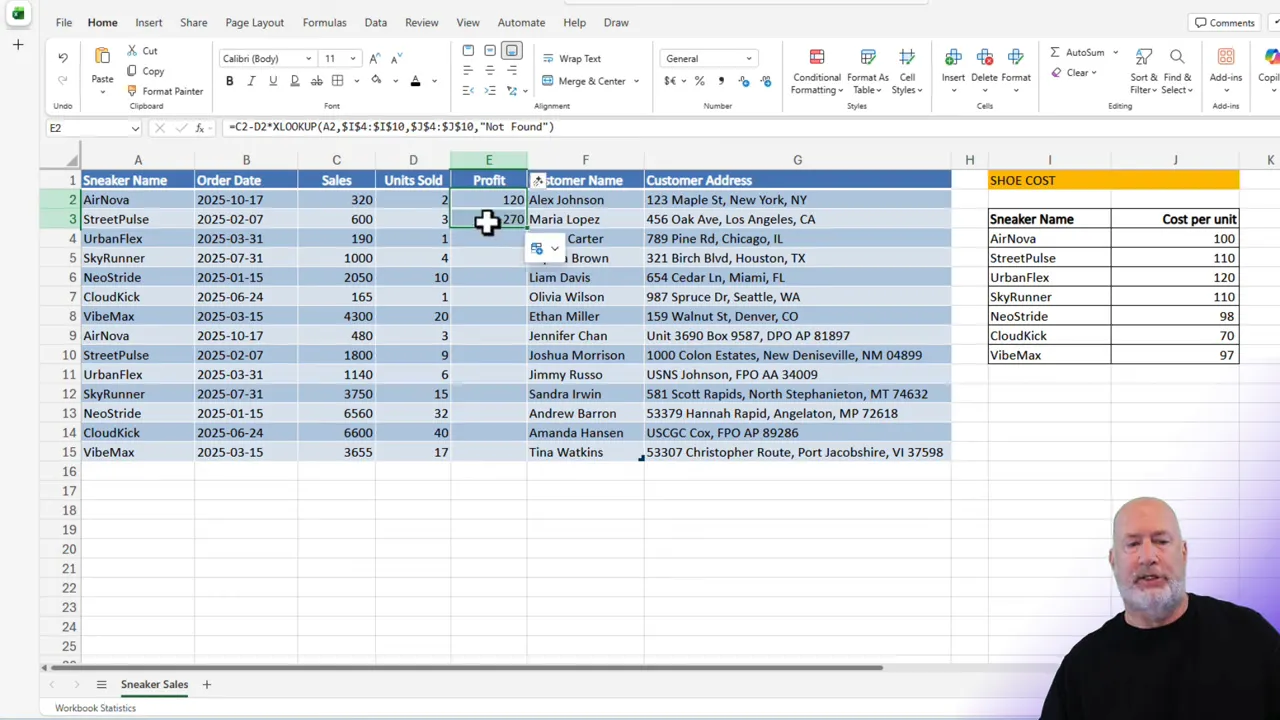Switch to the Formulas ribbon tab

[324, 22]
